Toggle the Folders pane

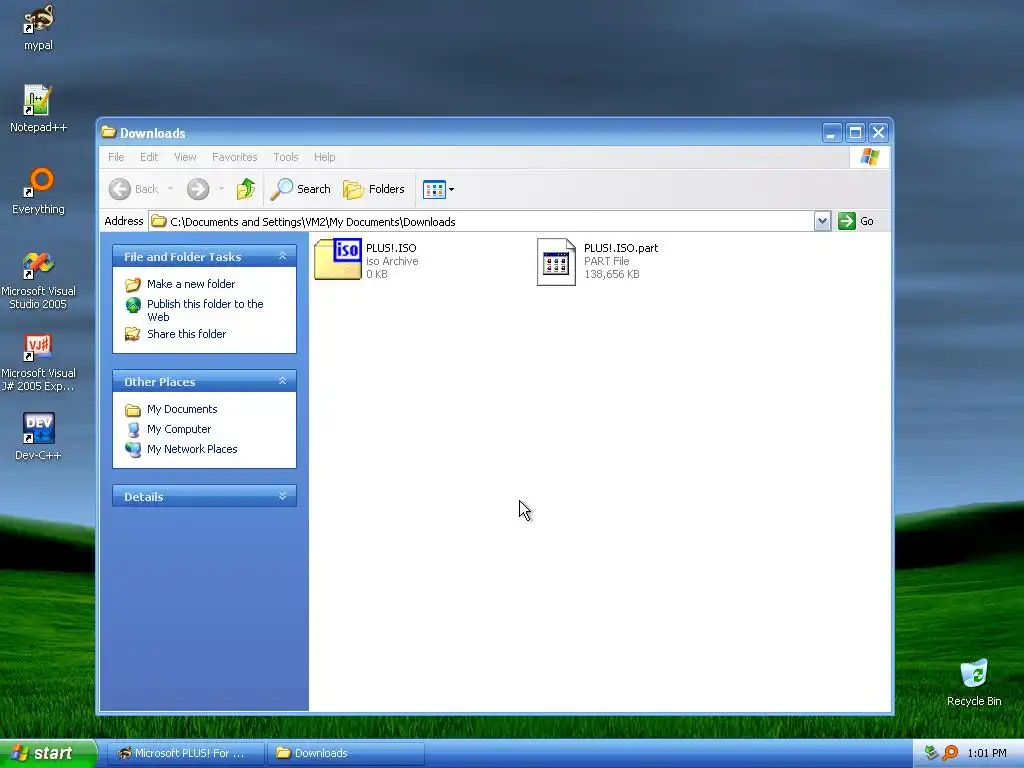point(374,189)
